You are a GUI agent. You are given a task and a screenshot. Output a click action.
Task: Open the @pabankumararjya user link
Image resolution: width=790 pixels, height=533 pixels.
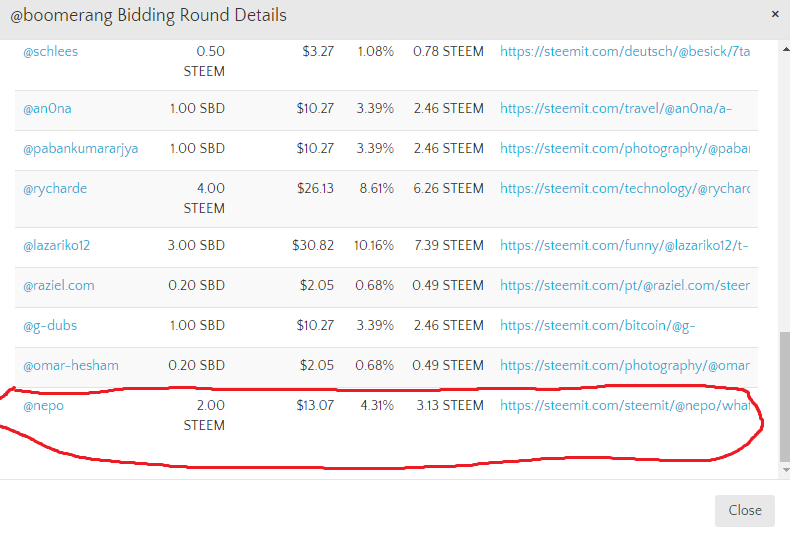click(x=81, y=149)
